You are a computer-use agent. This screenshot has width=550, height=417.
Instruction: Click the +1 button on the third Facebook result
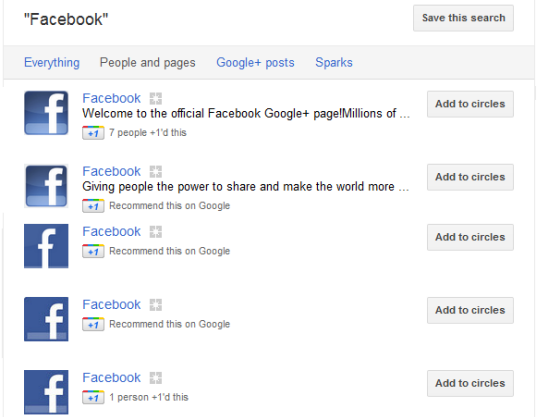[93, 251]
